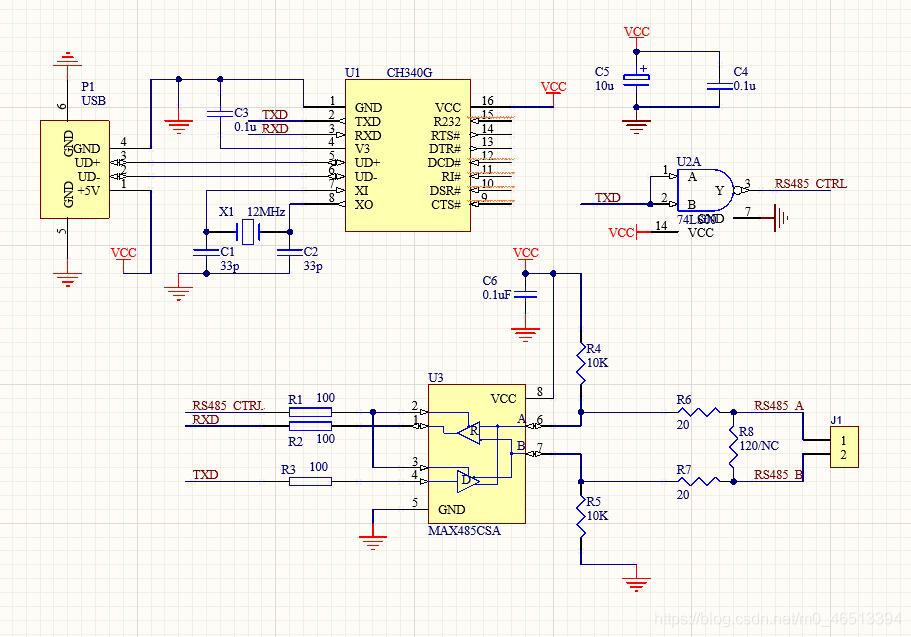Screen dimensions: 911x637
Task: Click the RS485_A net label
Action: click(779, 405)
